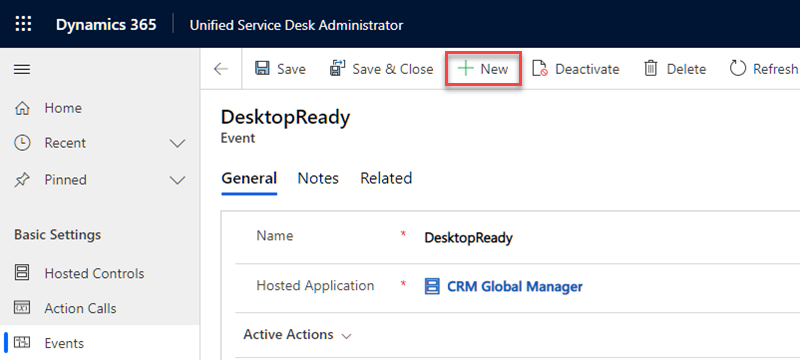Open CRM Global Manager lookup link
Screen dimensions: 800x360
click(x=515, y=287)
